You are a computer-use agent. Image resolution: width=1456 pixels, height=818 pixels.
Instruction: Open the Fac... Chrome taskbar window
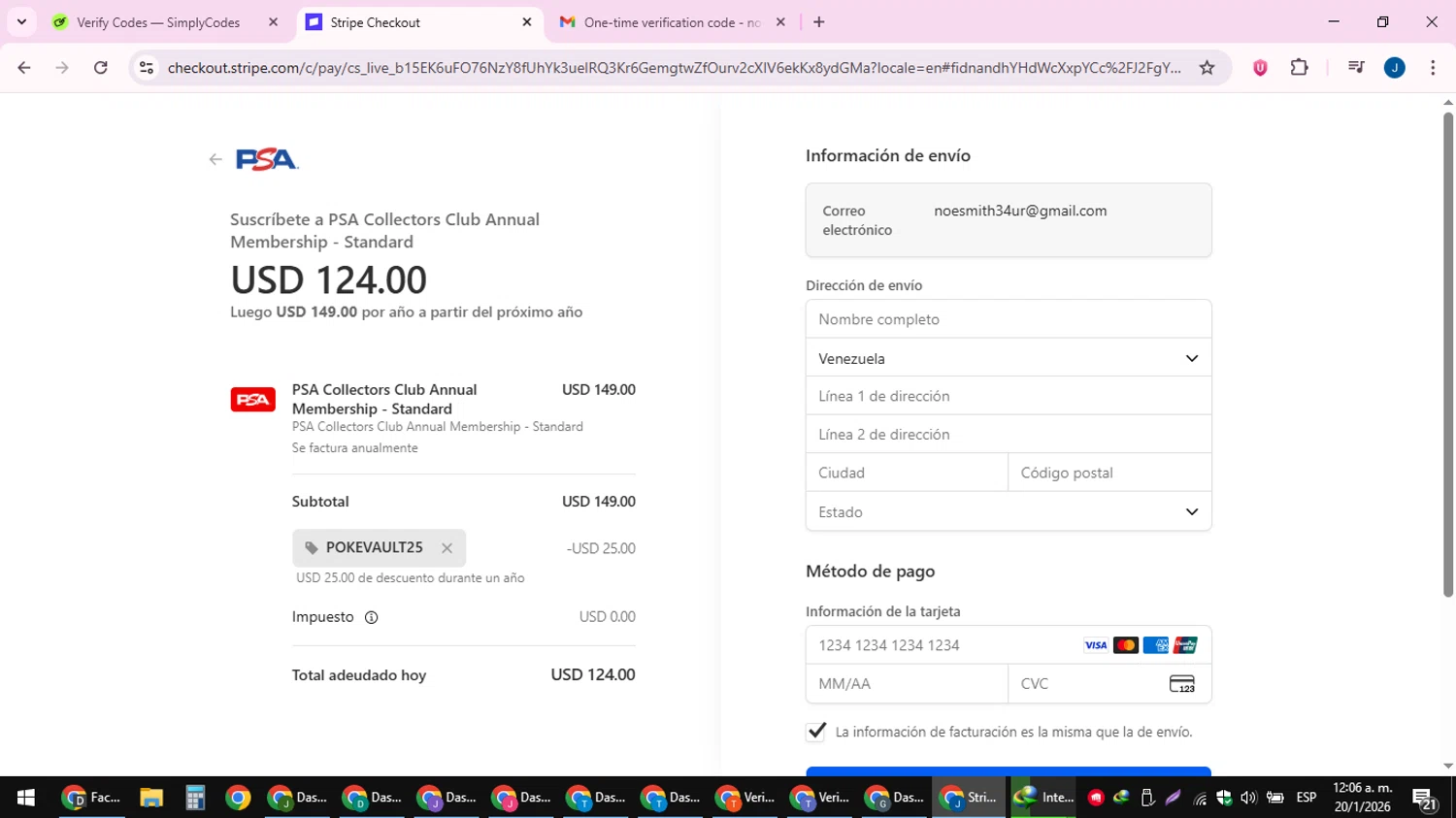[x=92, y=798]
